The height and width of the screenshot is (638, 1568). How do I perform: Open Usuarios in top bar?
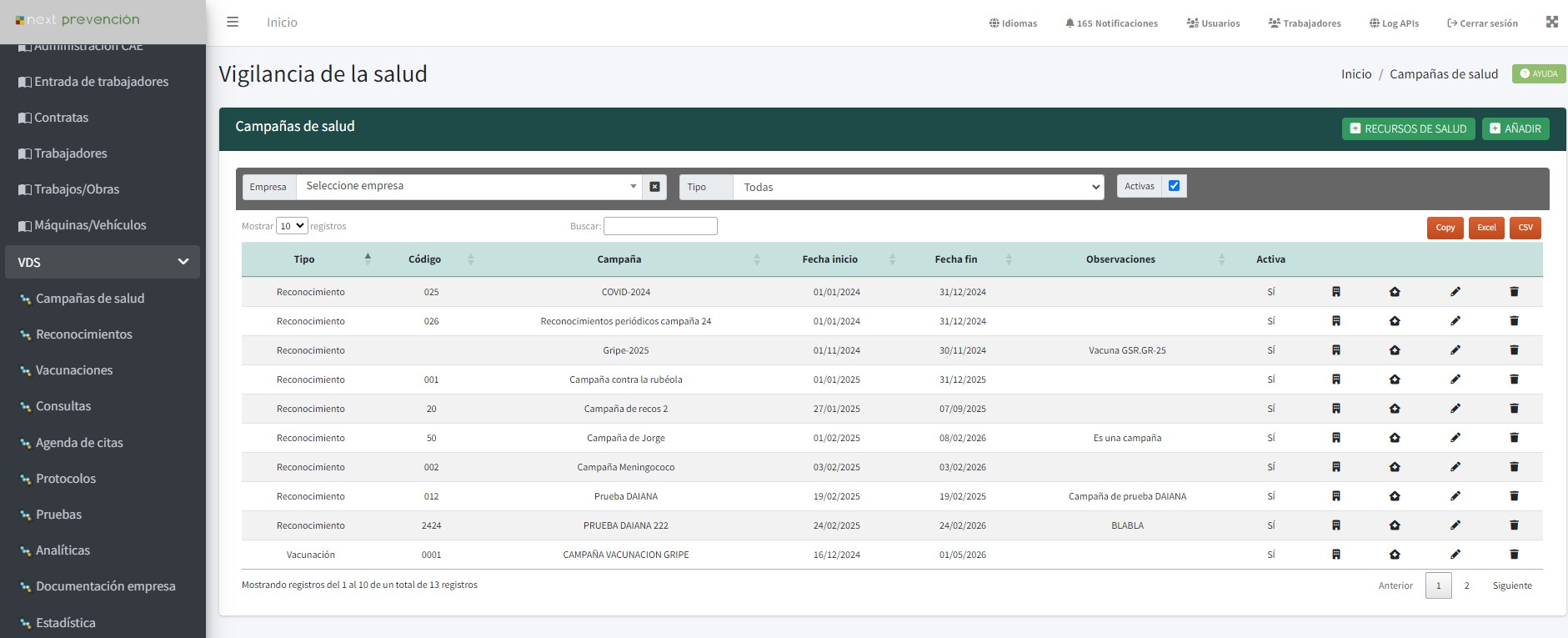[x=1213, y=23]
